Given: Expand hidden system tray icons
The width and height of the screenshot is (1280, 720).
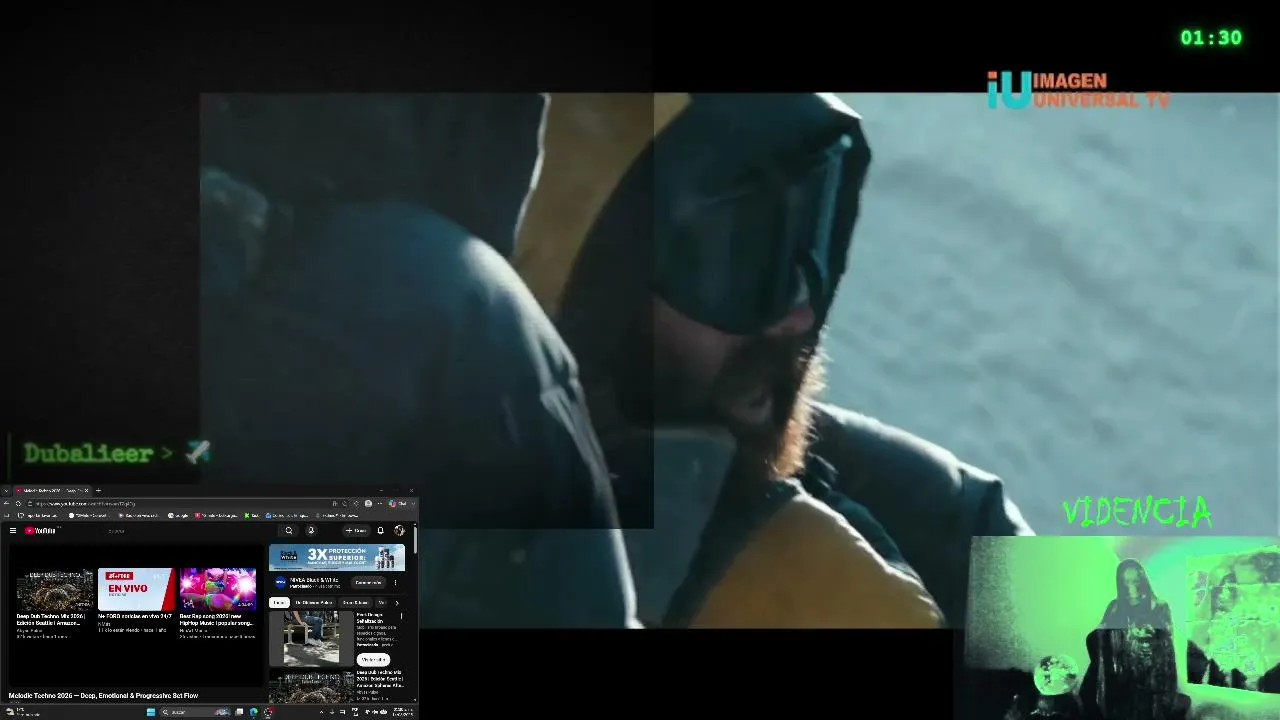Looking at the screenshot, I should (x=322, y=712).
